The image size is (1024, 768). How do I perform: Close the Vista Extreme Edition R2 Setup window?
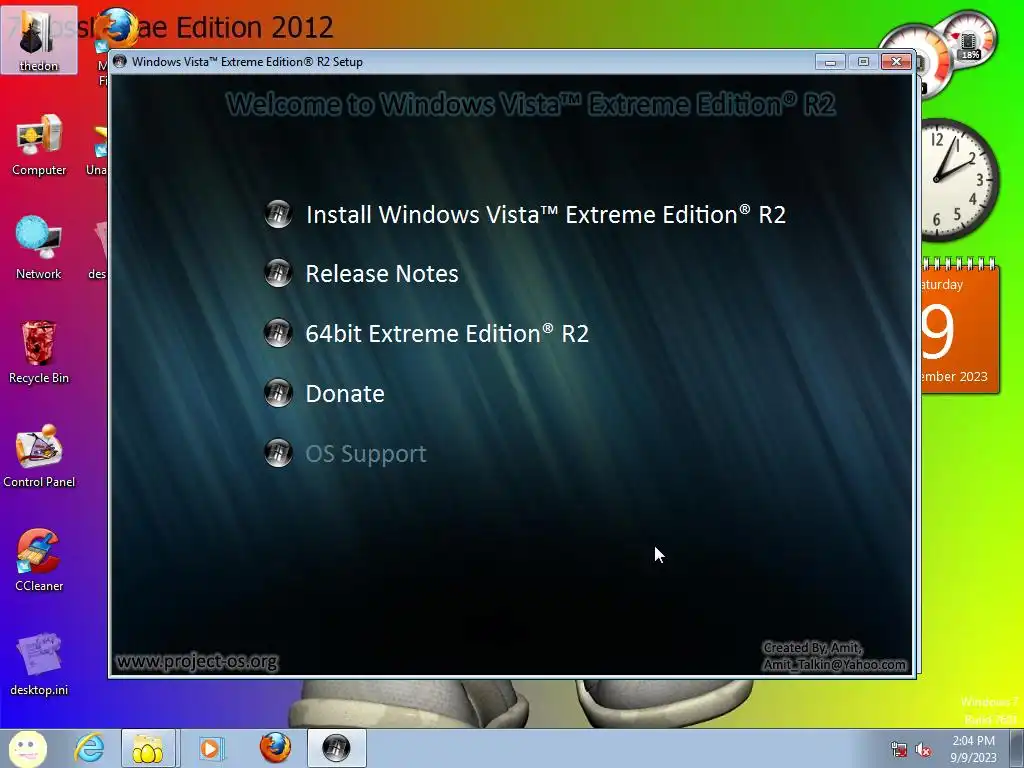pos(896,62)
